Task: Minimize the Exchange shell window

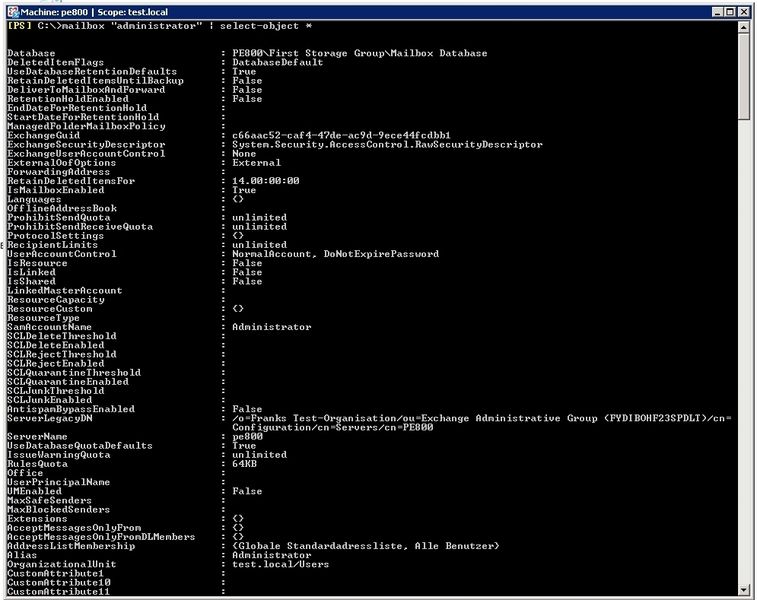Action: click(x=718, y=12)
